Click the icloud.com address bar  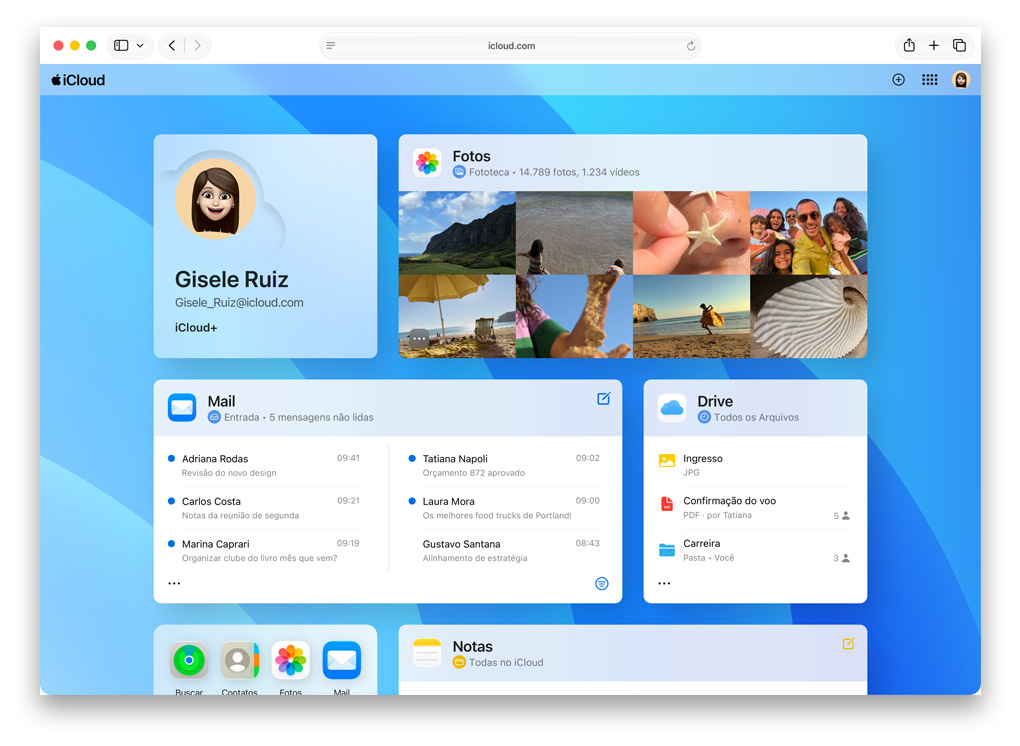[511, 46]
